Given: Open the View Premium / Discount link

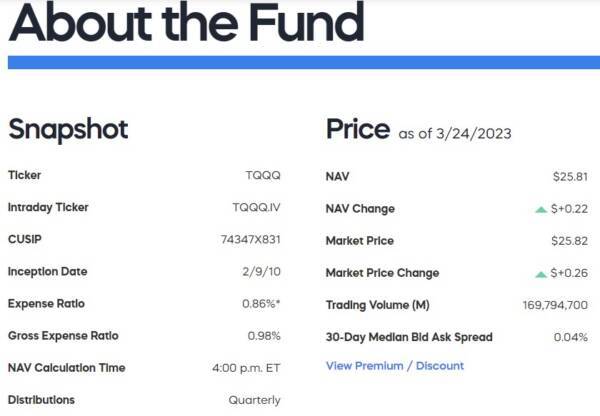Looking at the screenshot, I should pyautogui.click(x=394, y=366).
